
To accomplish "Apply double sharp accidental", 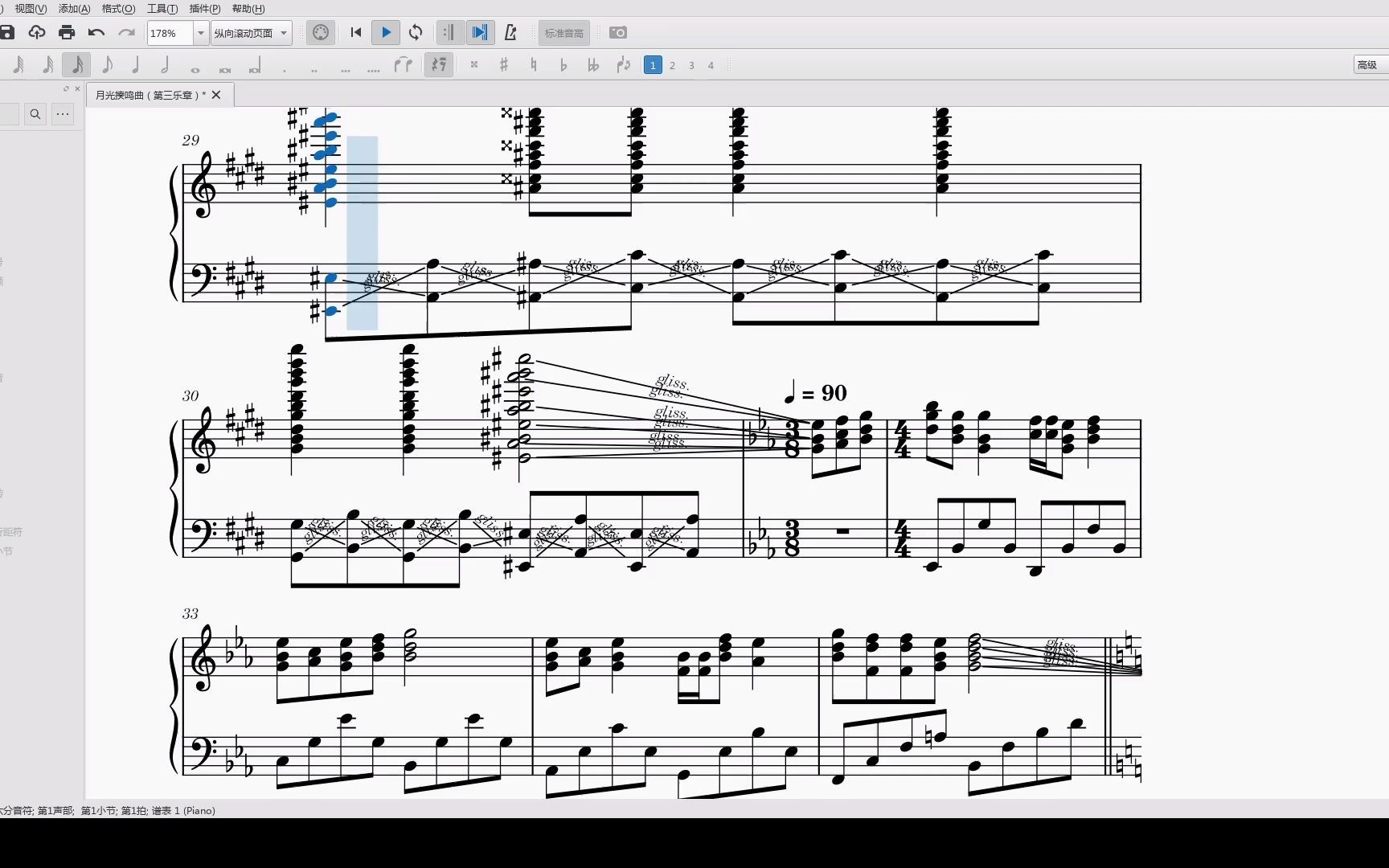I will (x=474, y=65).
